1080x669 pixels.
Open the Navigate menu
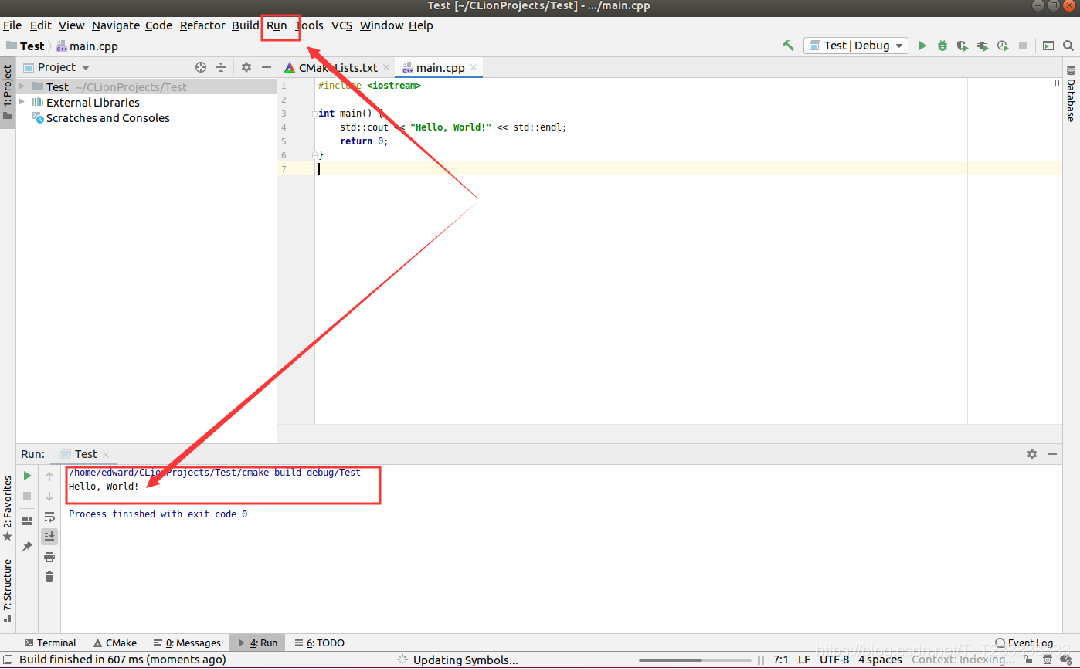pos(116,25)
